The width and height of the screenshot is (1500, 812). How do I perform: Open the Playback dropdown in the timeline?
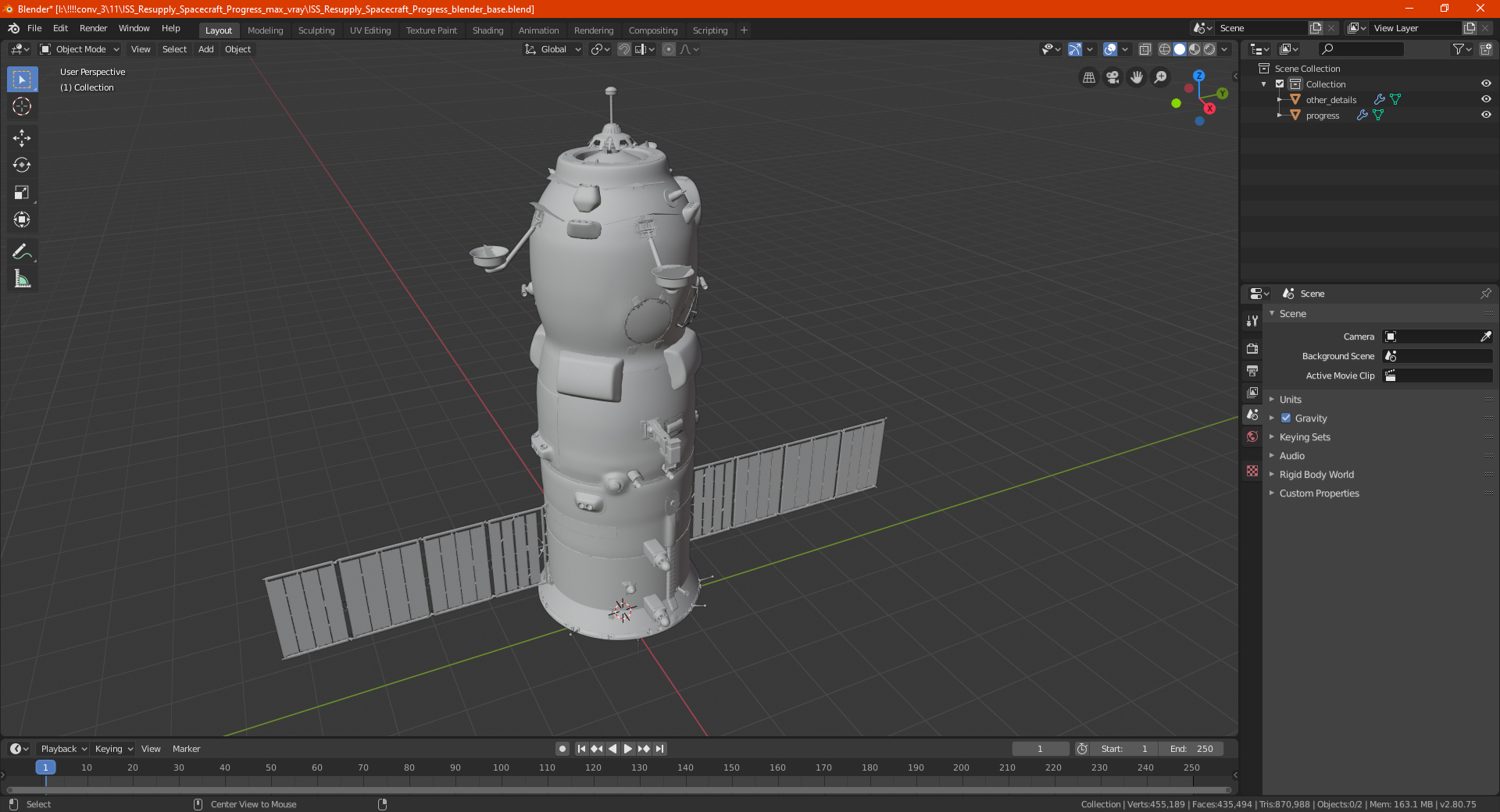coord(63,749)
